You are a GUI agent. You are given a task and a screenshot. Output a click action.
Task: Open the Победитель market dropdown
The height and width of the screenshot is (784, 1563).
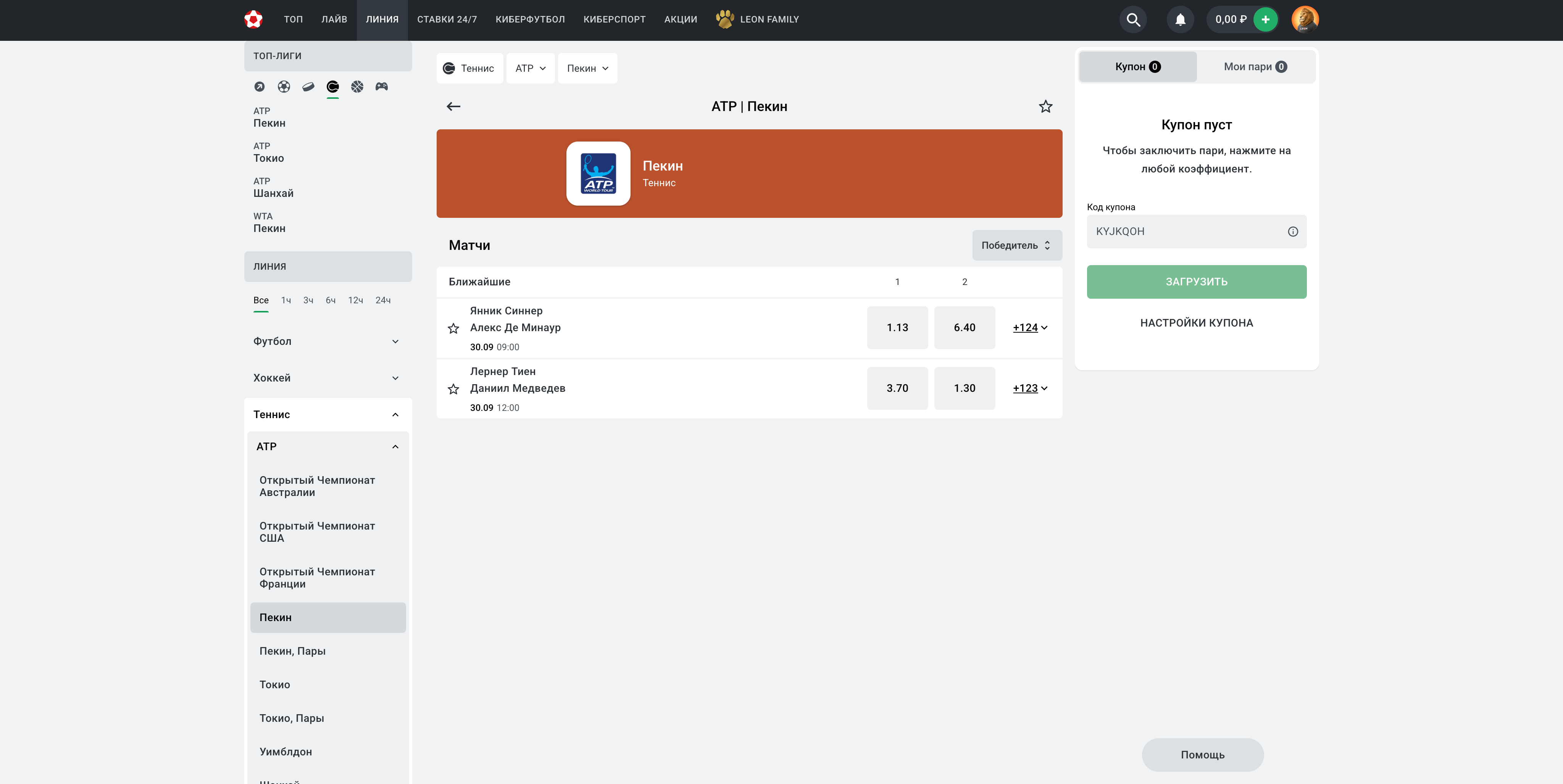coord(1016,246)
